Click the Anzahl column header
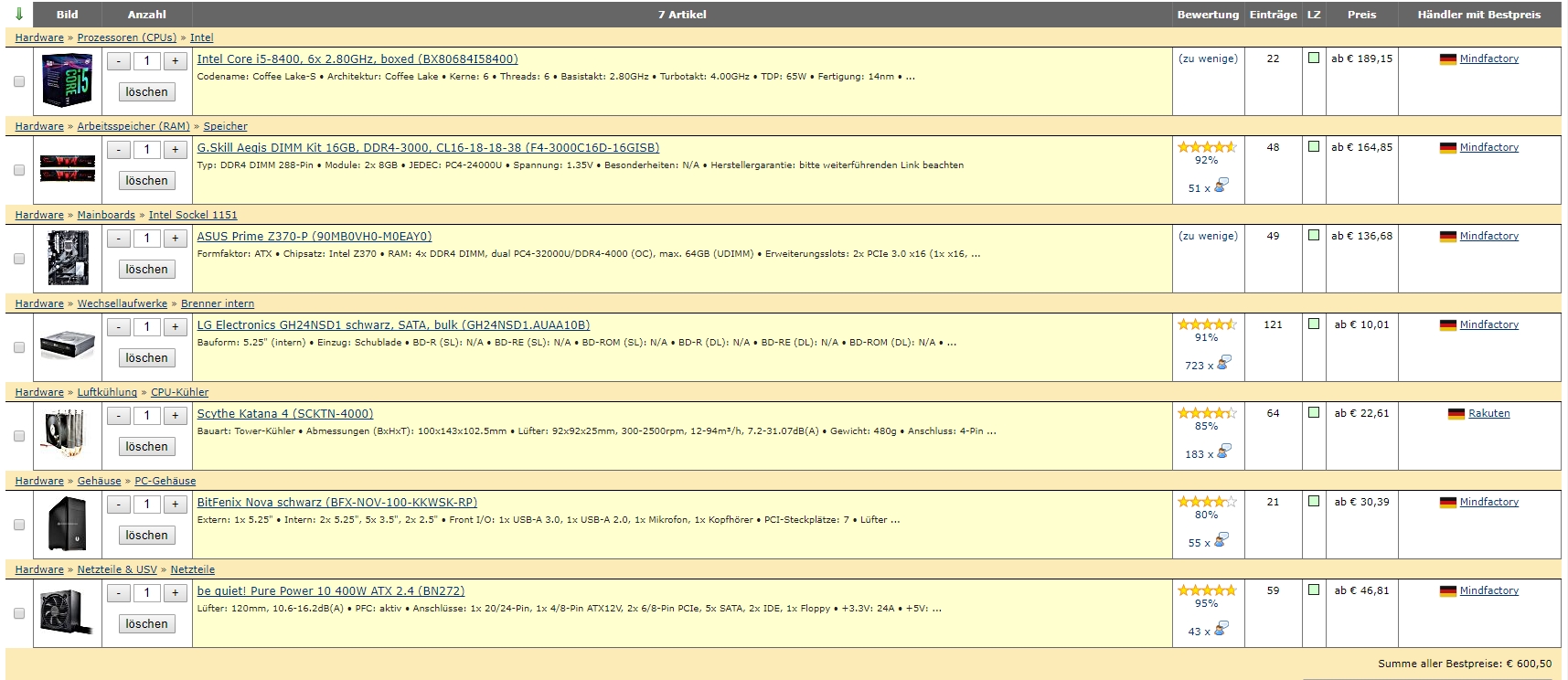Screen dimensions: 1568x680 click(147, 15)
